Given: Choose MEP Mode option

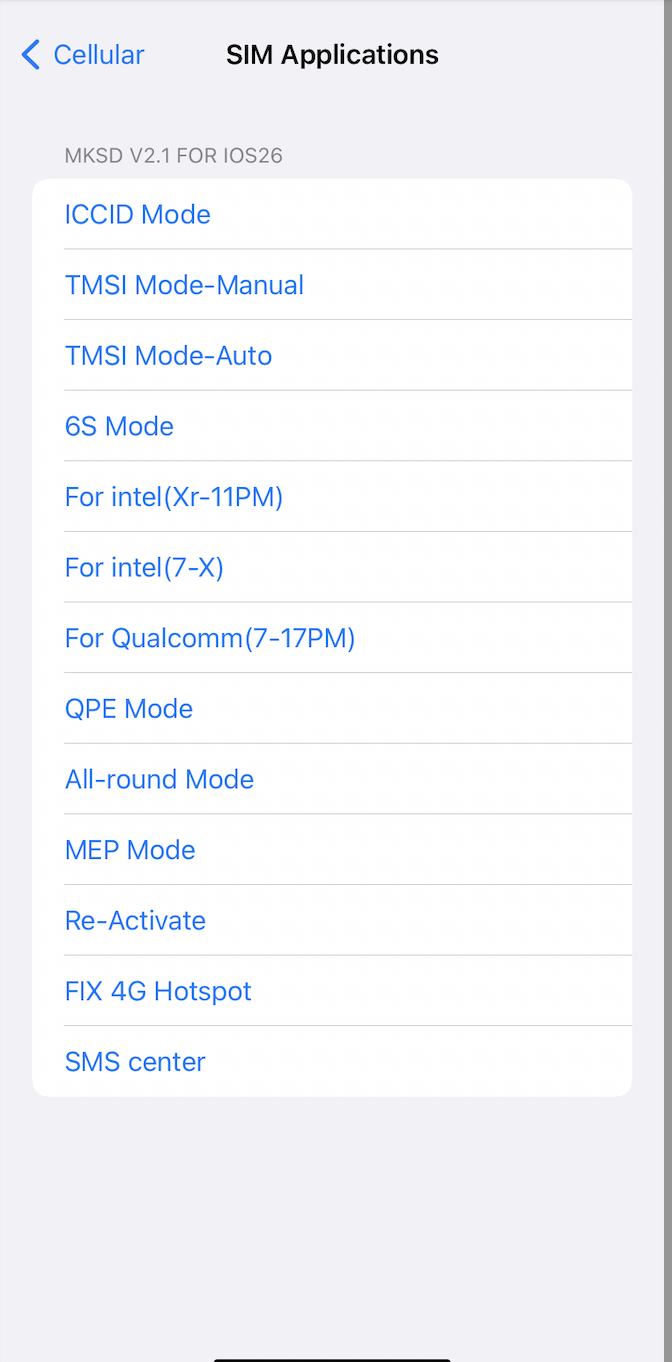Looking at the screenshot, I should point(130,850).
